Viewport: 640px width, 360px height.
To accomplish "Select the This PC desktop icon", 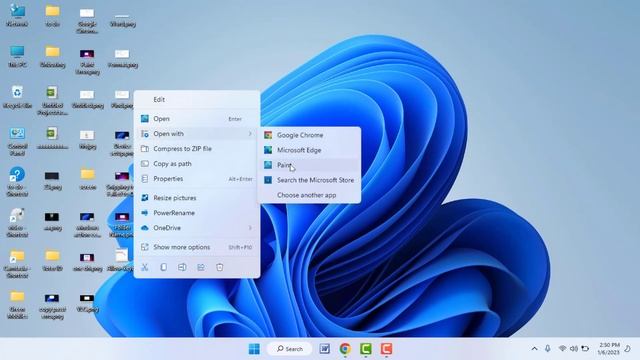I will pyautogui.click(x=17, y=56).
